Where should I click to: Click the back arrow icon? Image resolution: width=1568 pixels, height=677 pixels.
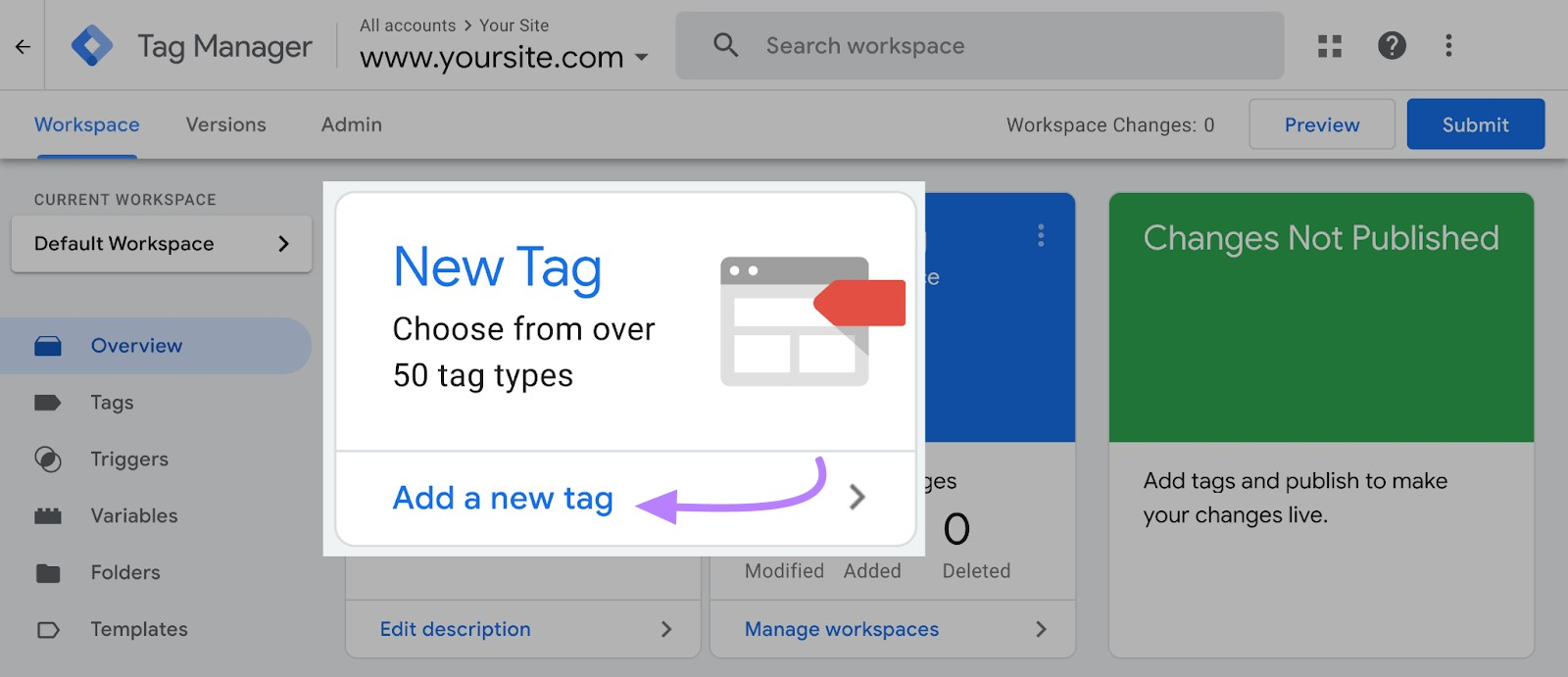click(x=23, y=46)
